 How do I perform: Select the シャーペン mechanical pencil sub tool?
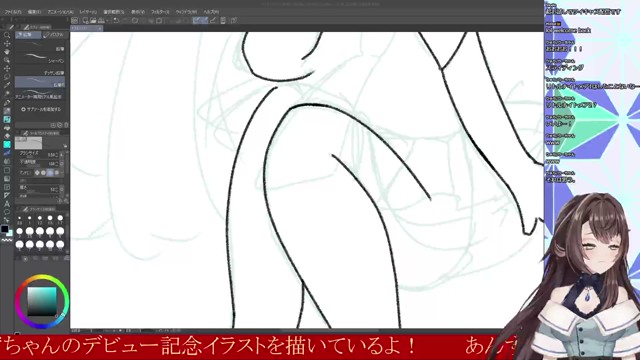tap(40, 59)
